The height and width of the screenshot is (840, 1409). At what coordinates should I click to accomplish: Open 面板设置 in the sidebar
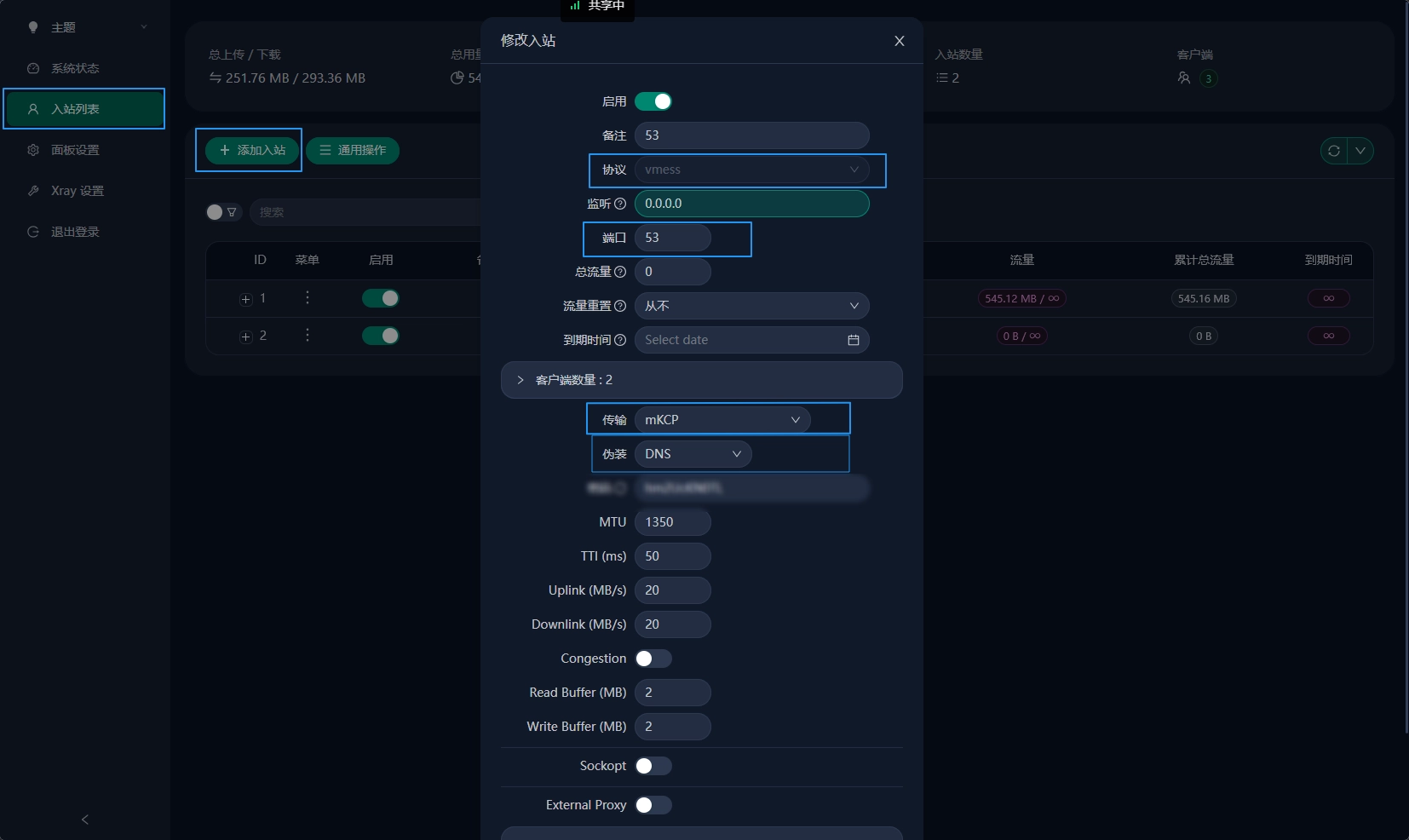[x=75, y=150]
